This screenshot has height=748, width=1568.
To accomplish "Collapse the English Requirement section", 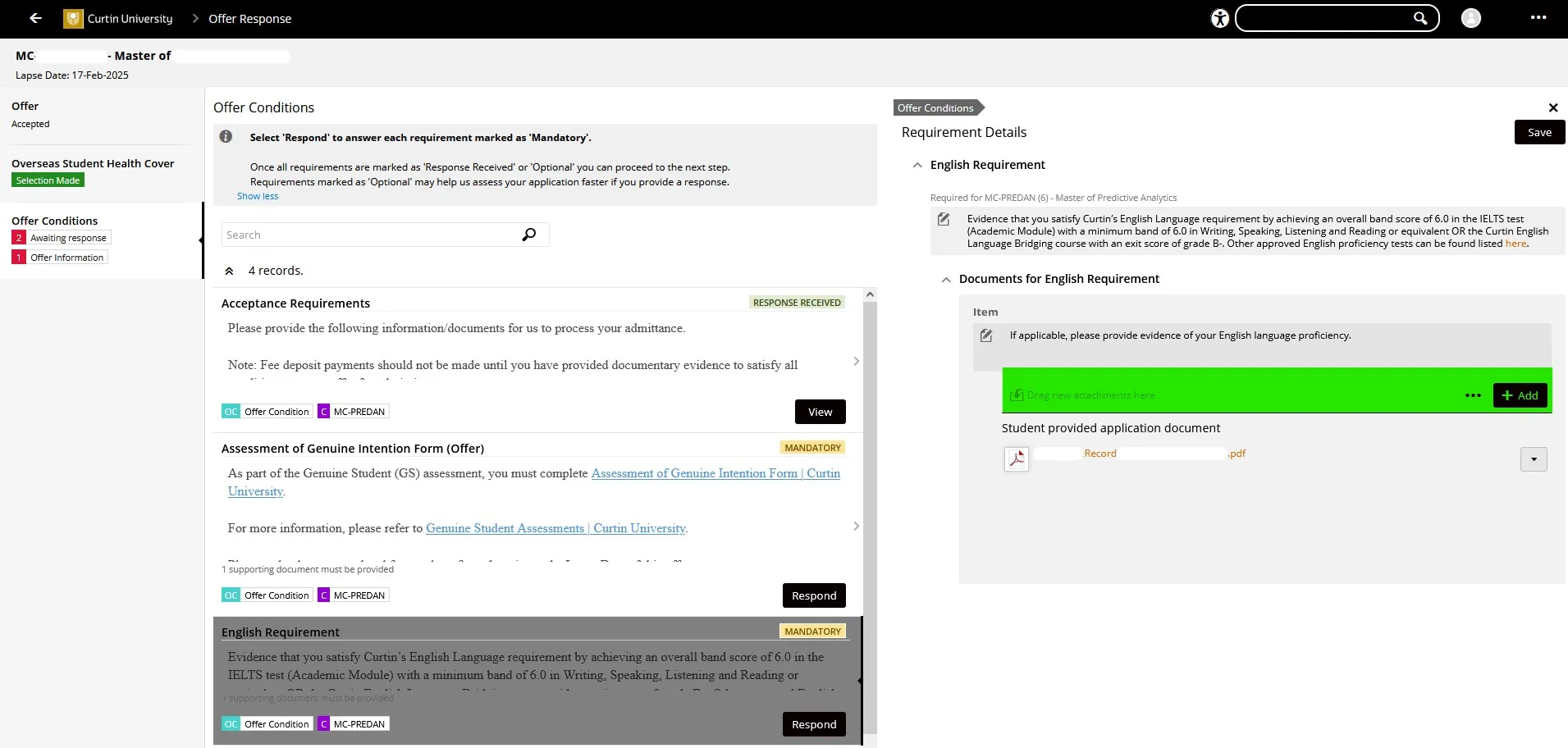I will click(917, 165).
